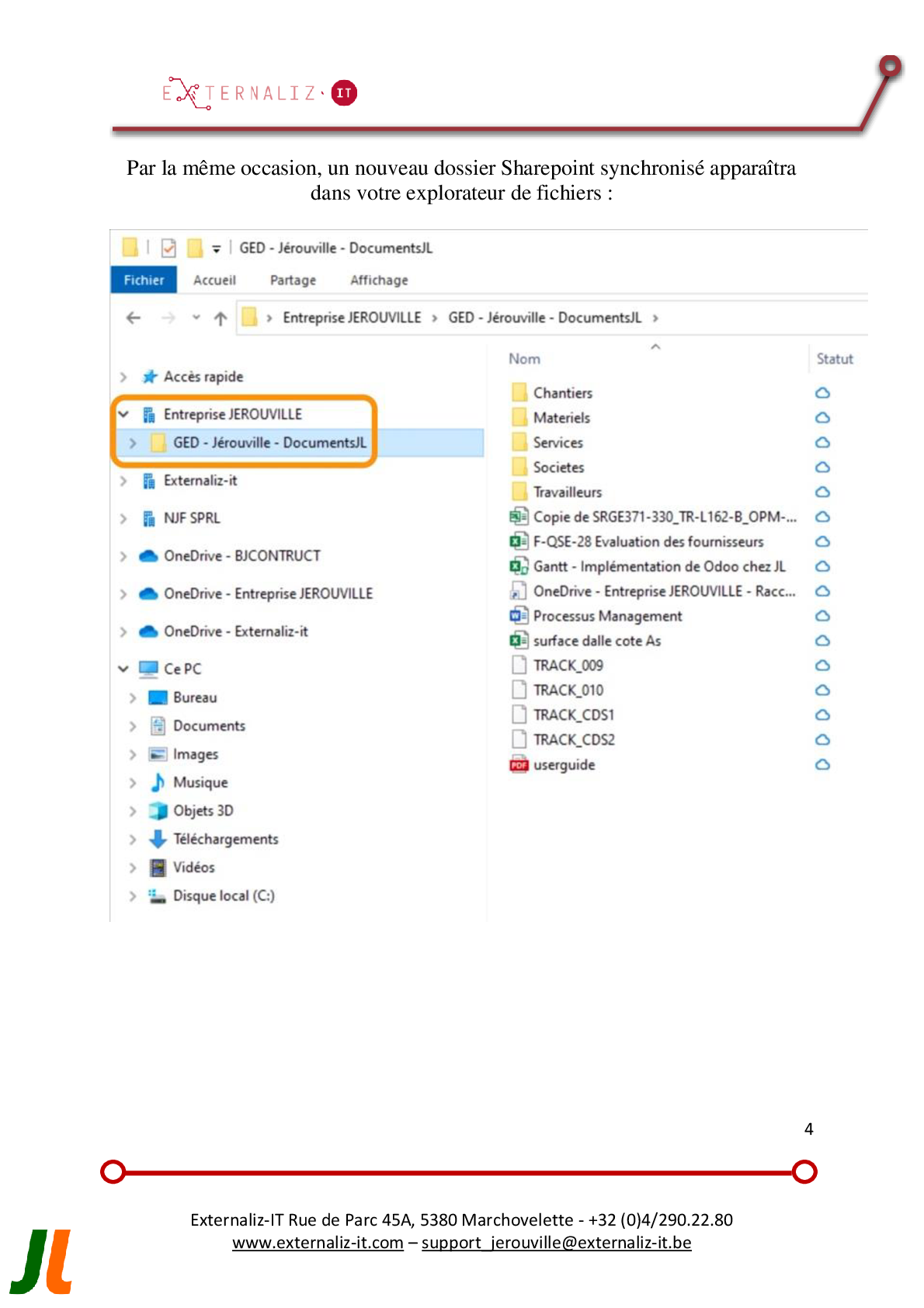Select the Gantt - Implémentation de Odoo file
The image size is (924, 1308).
659,567
